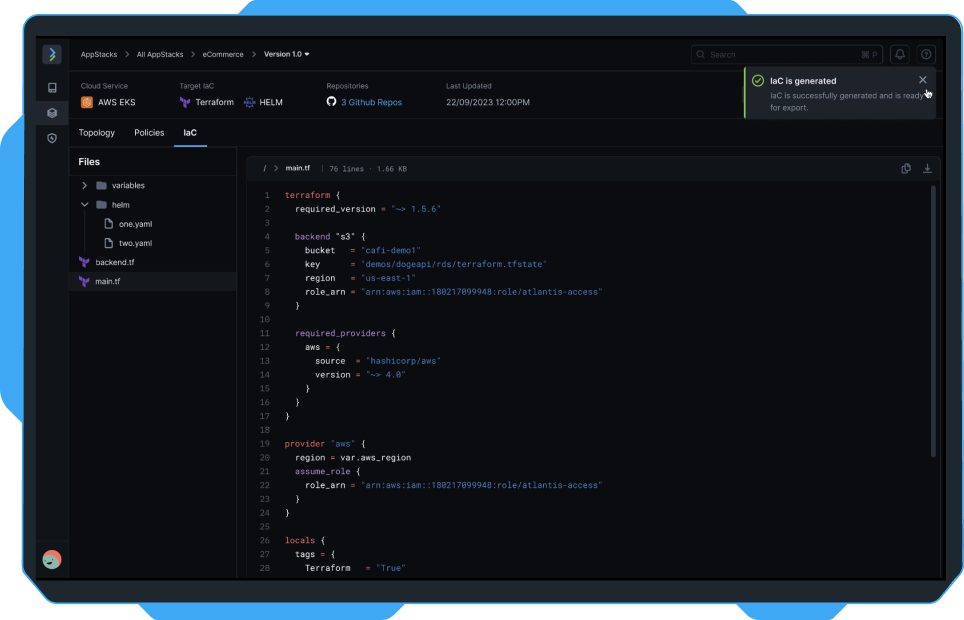964x620 pixels.
Task: Click the variables folder icon
Action: (101, 185)
